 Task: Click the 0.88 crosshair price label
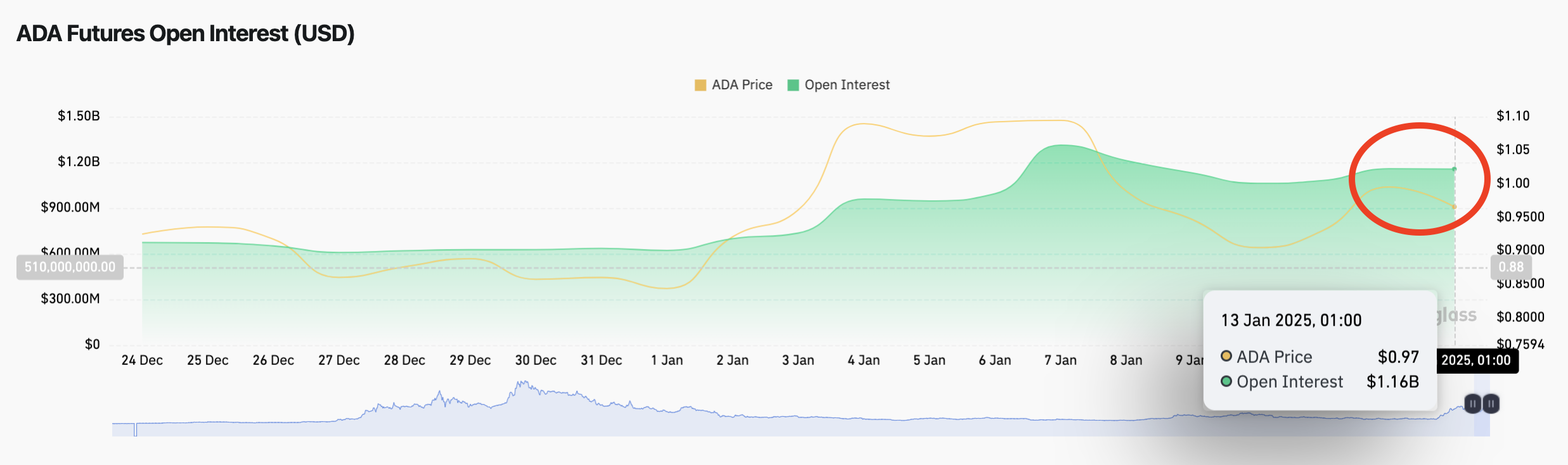coord(1511,267)
